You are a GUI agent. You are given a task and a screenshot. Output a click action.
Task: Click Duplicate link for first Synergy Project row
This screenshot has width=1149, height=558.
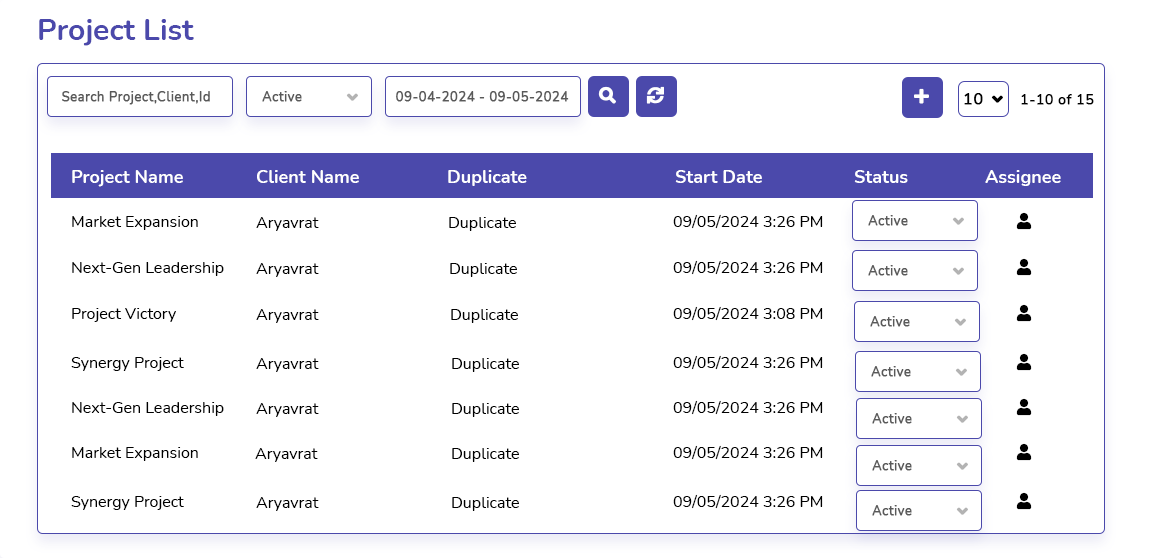pos(485,364)
